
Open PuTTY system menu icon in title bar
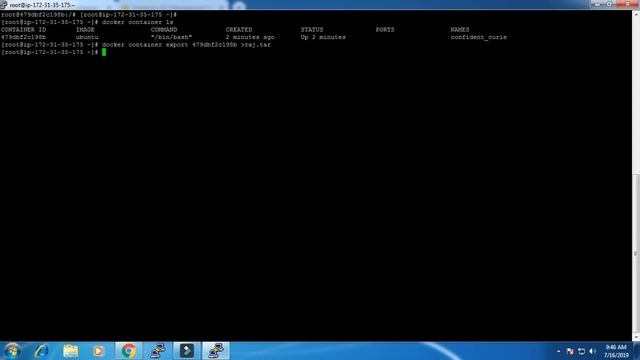(x=4, y=5)
